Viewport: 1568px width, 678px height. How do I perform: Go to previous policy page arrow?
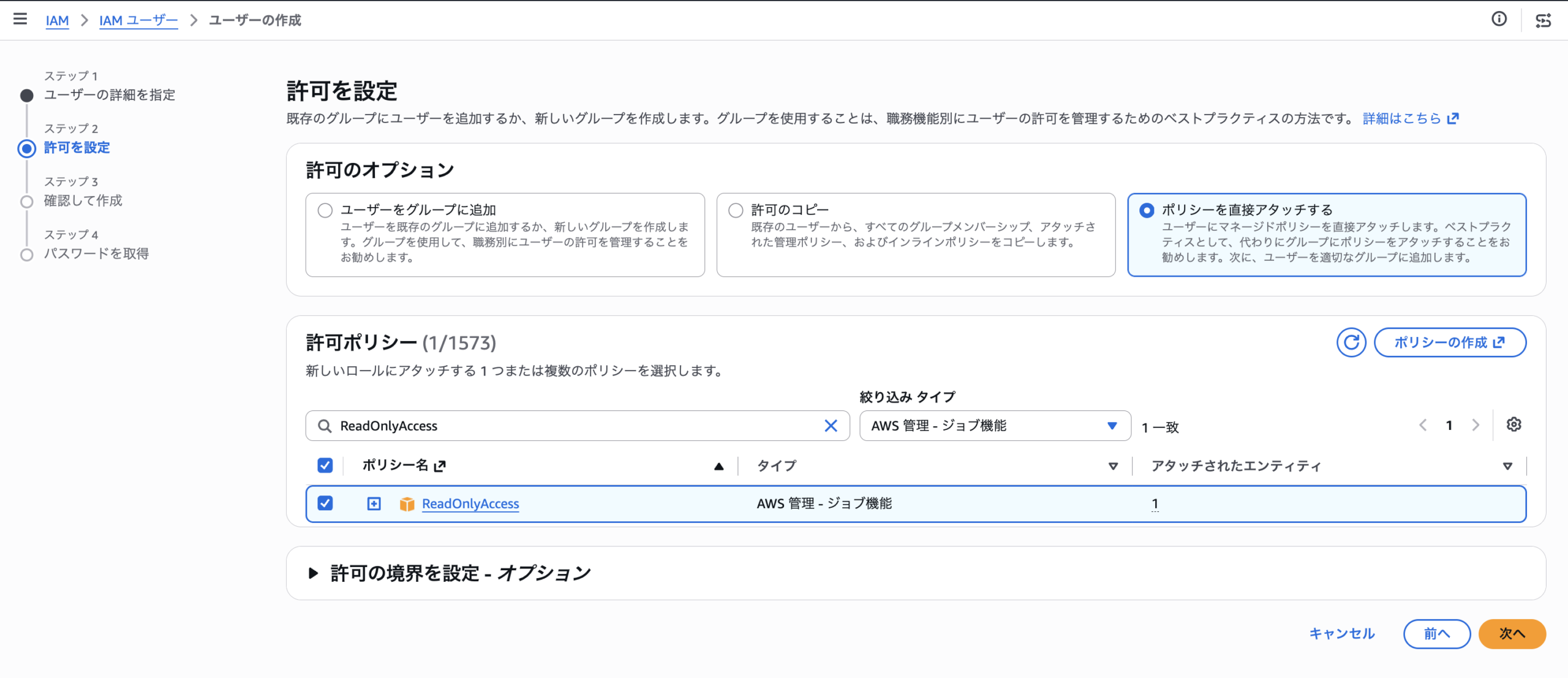click(1423, 425)
